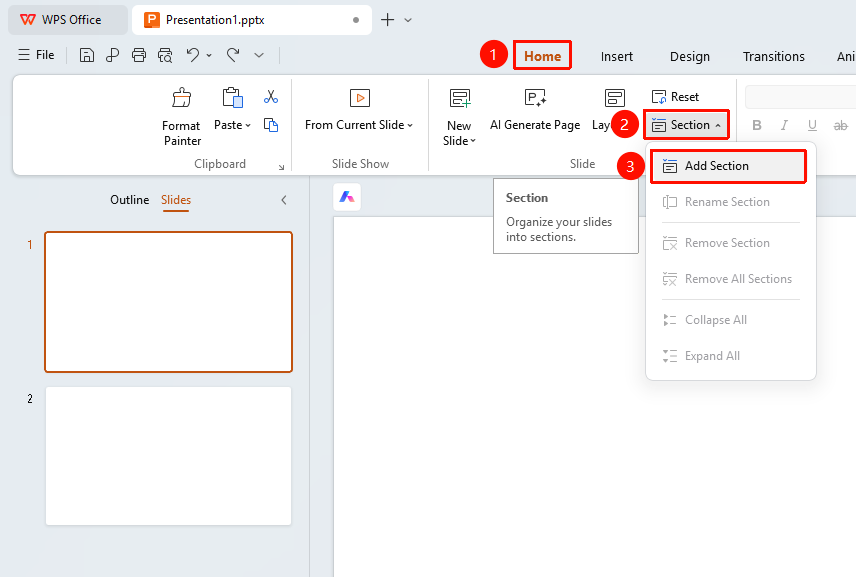
Task: Click the New Slide icon
Action: point(460,98)
